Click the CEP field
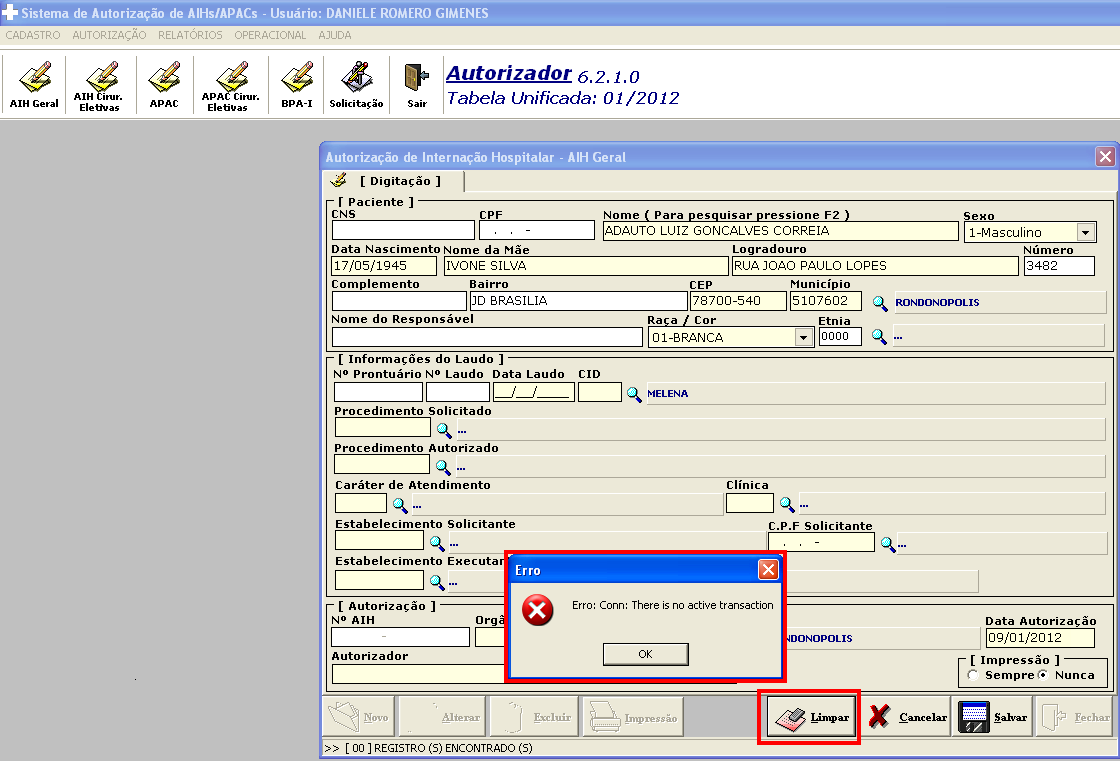Viewport: 1120px width, 761px height. click(x=738, y=301)
